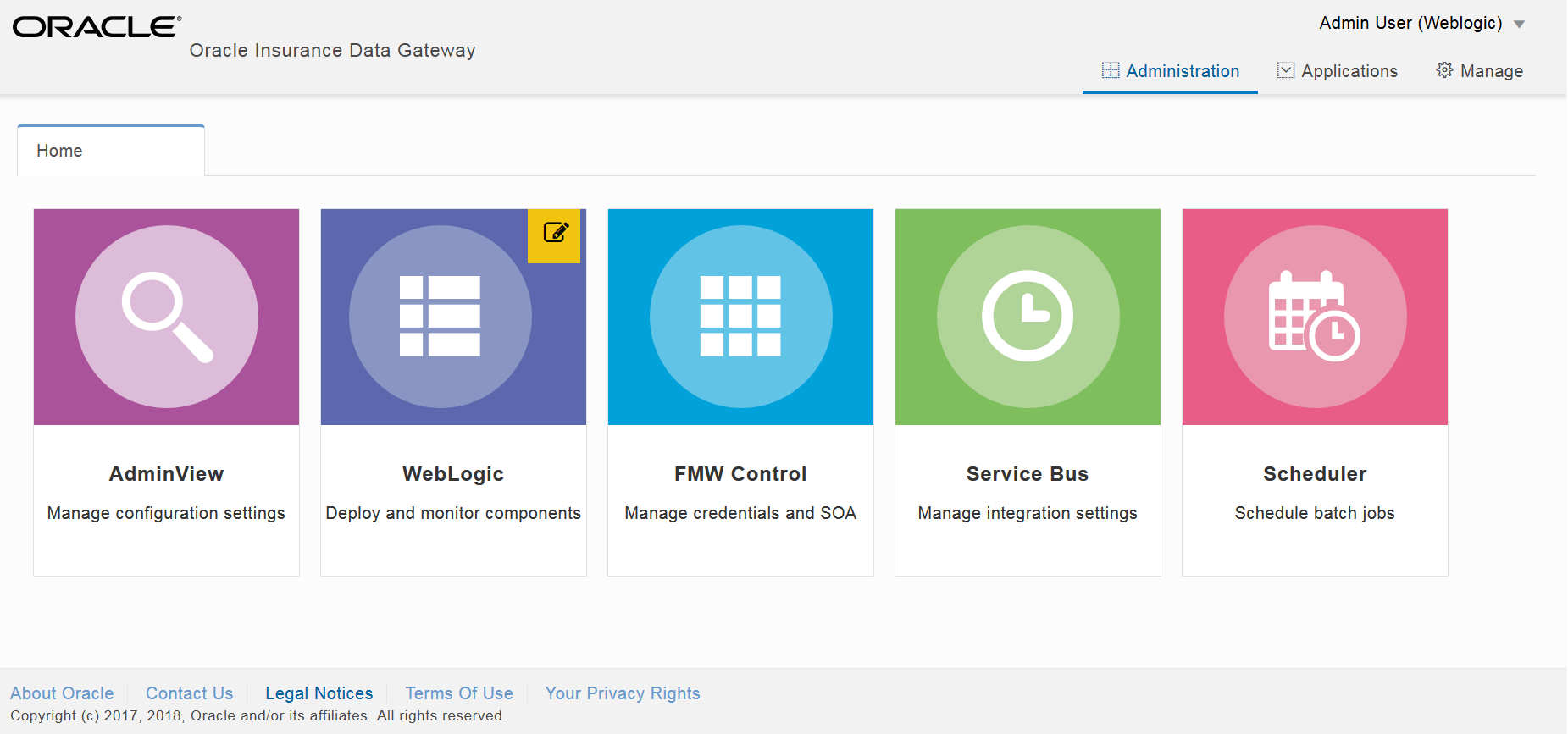Open the Service Bus clock tile icon

pos(1028,317)
